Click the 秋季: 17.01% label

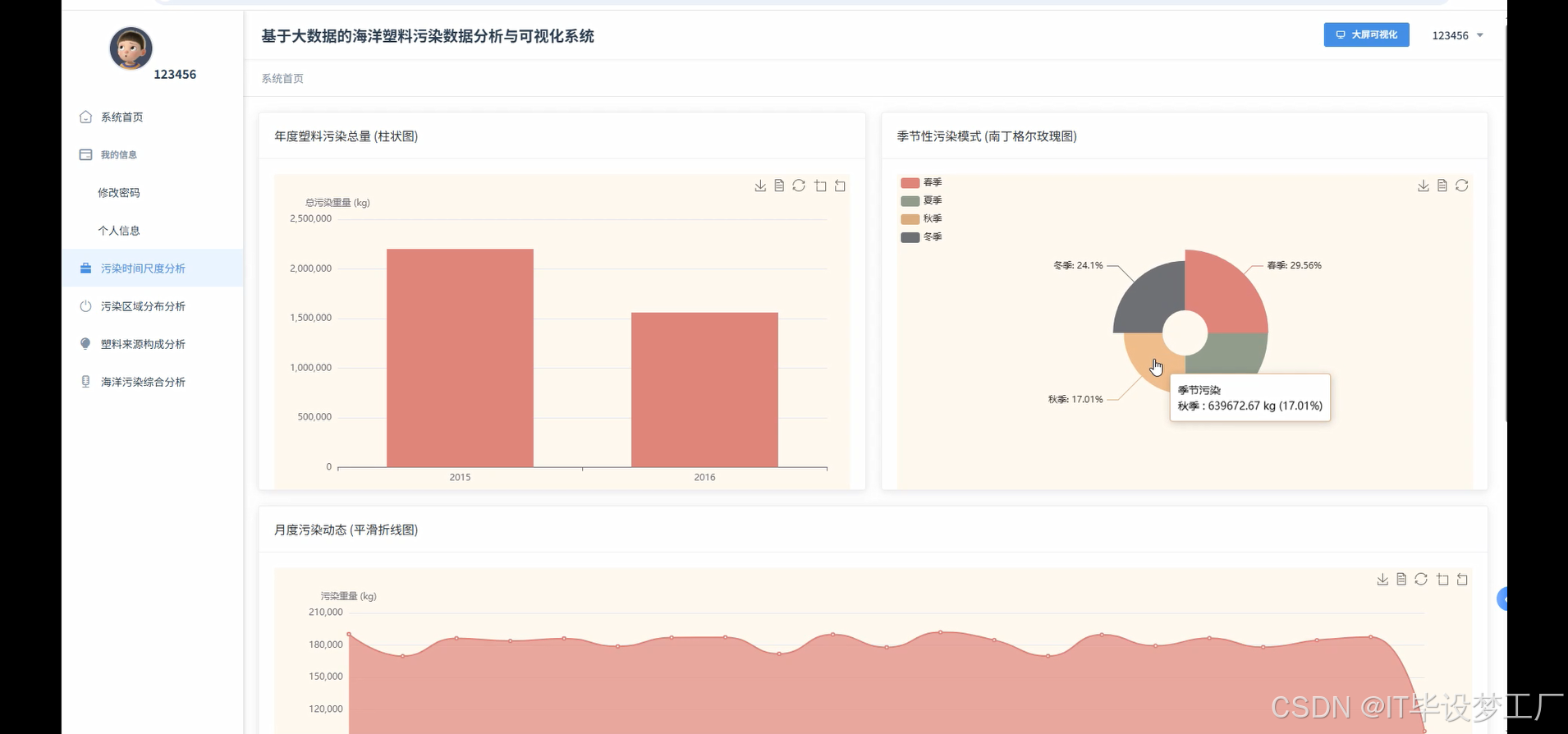click(1075, 399)
